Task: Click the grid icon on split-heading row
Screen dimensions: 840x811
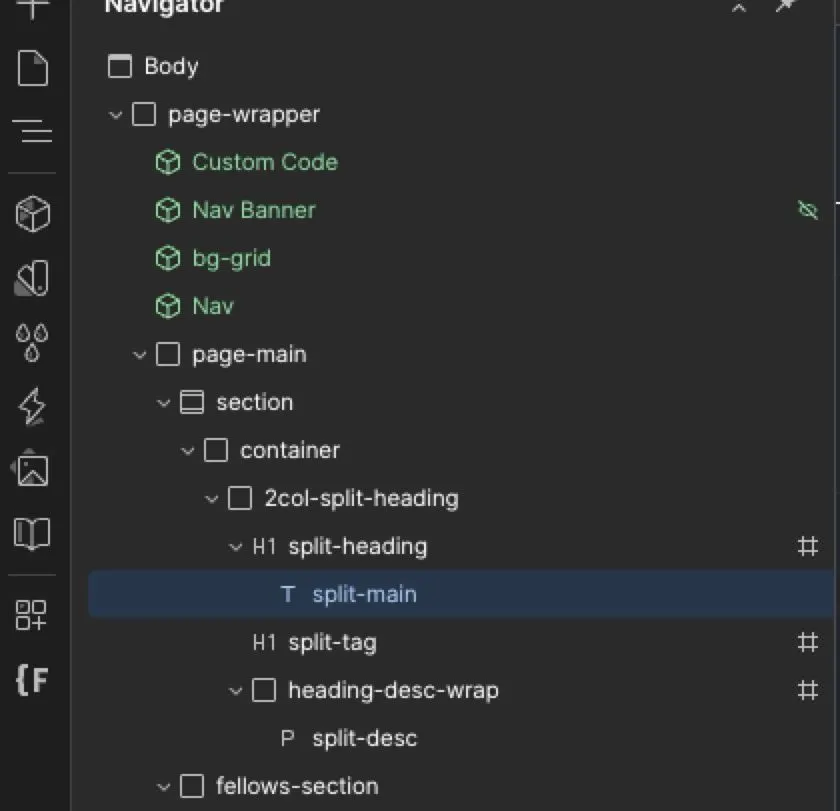Action: click(807, 546)
